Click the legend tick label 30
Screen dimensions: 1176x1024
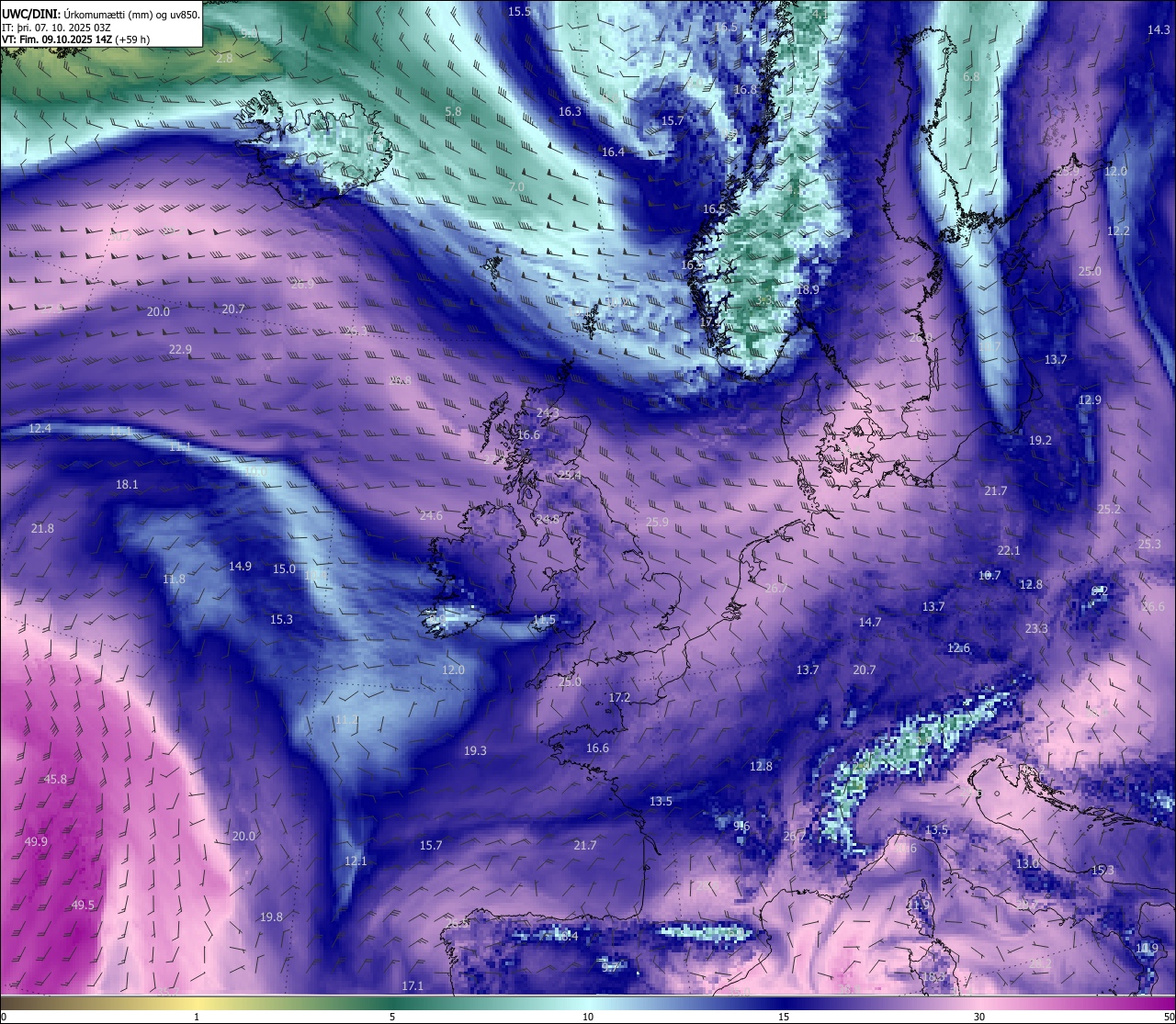tap(979, 1017)
